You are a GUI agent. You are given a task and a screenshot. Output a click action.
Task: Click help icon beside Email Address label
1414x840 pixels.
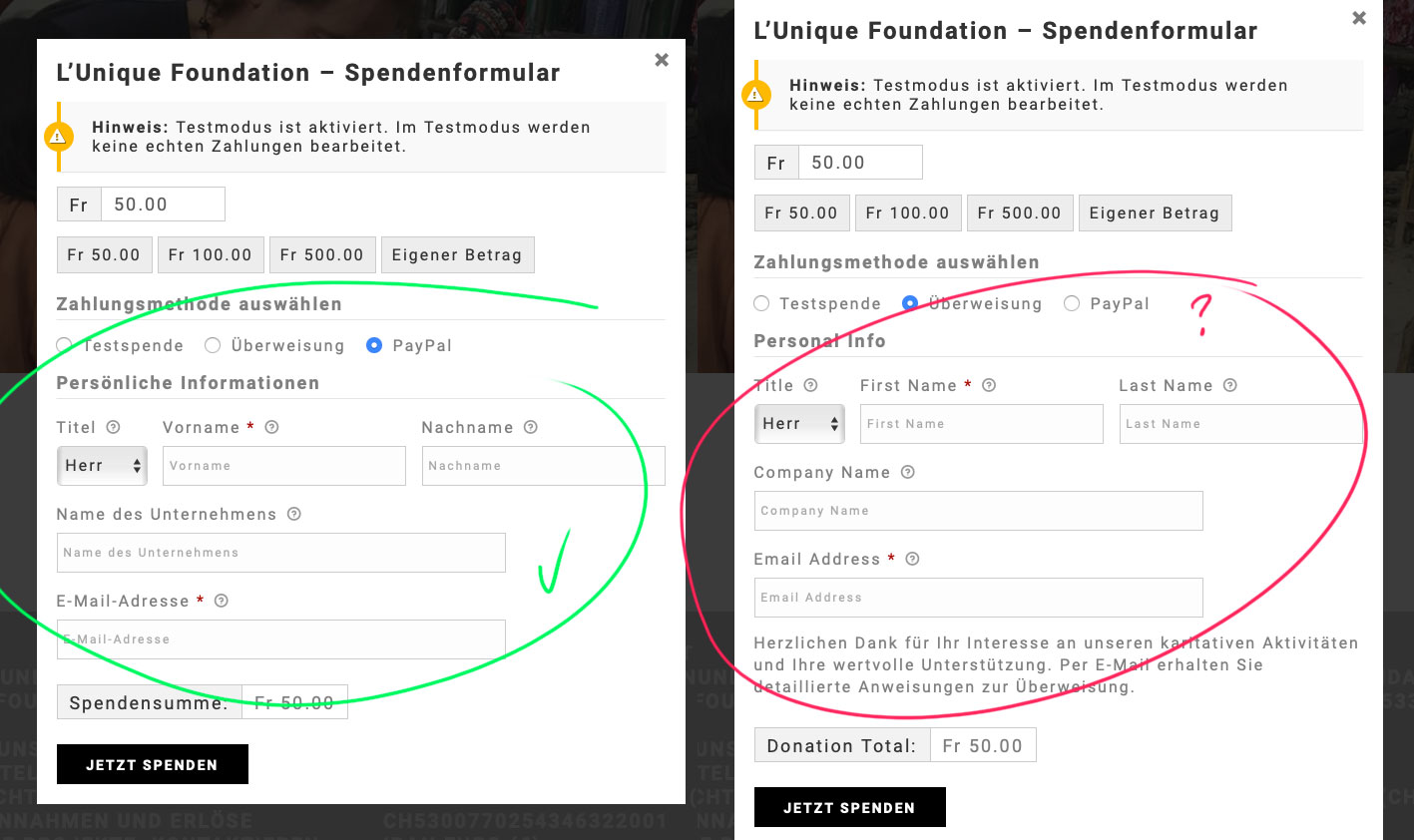(x=912, y=559)
